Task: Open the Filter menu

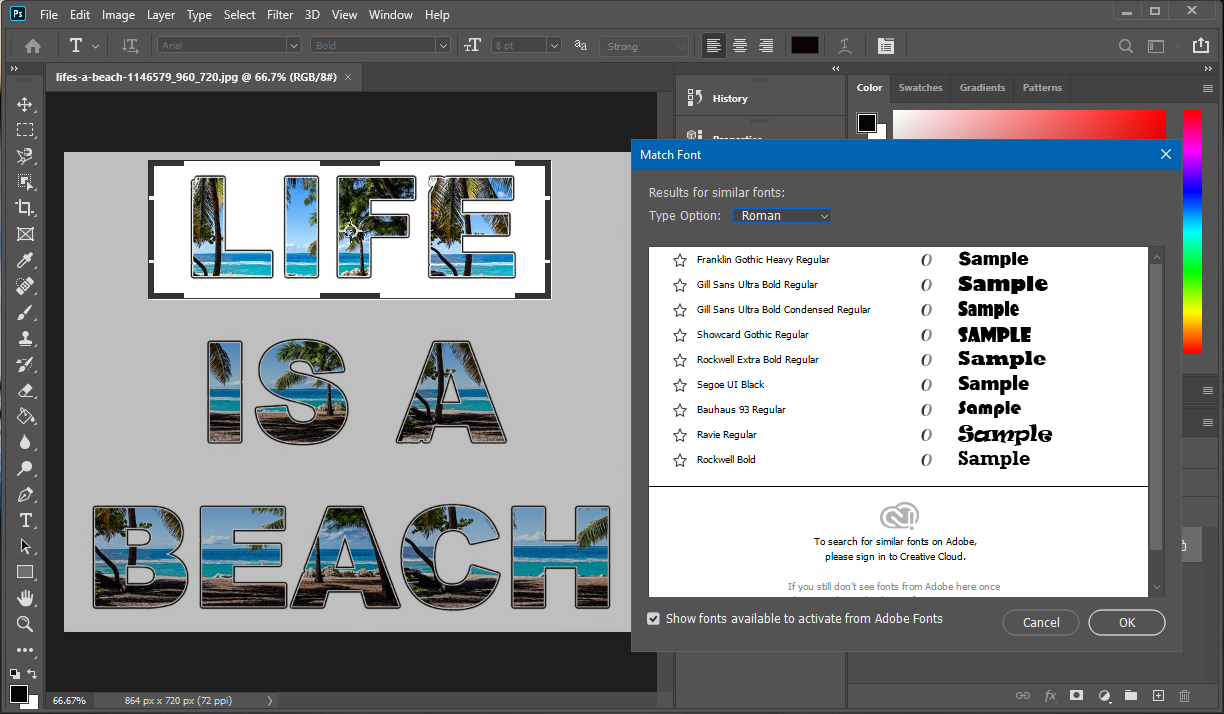Action: click(x=280, y=15)
